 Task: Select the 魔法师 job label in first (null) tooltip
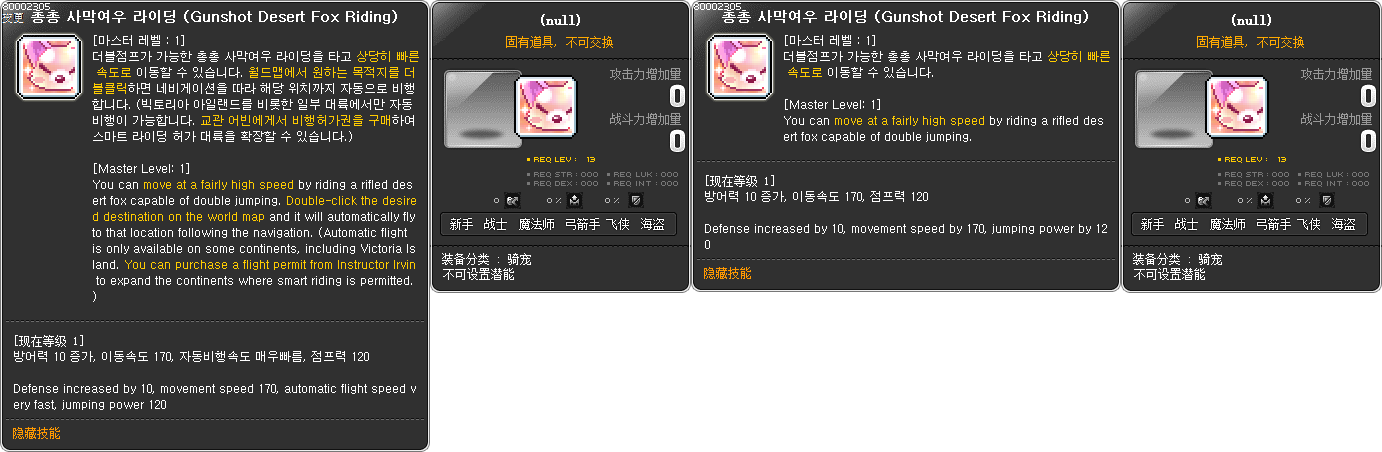(x=537, y=225)
